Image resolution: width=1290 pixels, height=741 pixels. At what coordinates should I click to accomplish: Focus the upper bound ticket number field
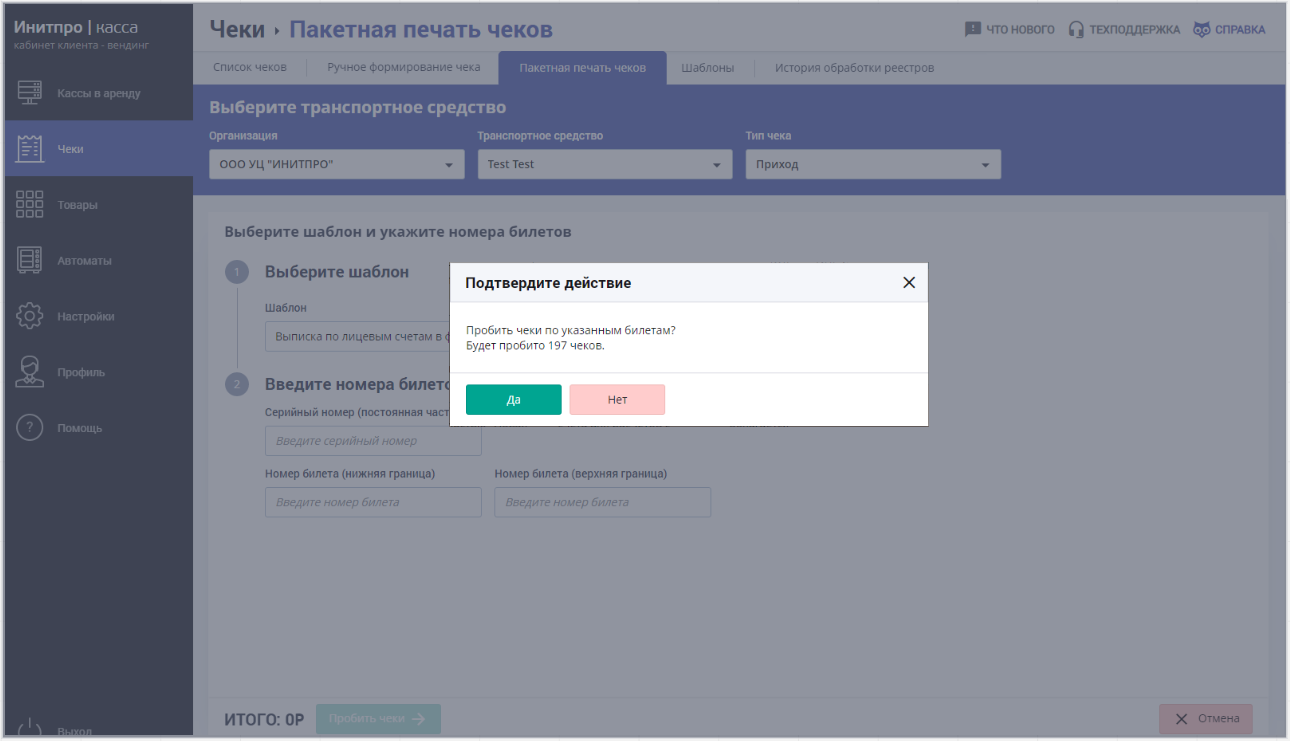603,502
